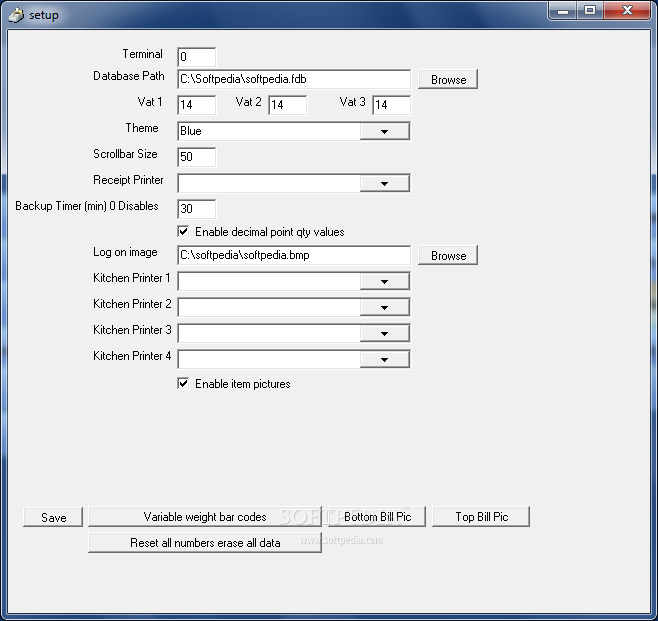
Task: Click the Database Path label
Action: (128, 76)
